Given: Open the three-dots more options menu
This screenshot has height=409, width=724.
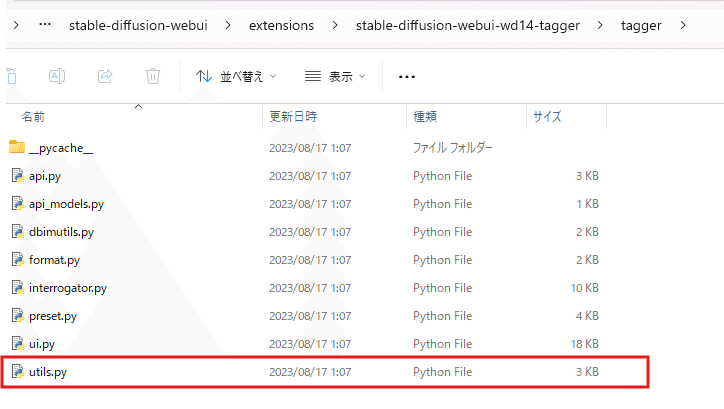Looking at the screenshot, I should click(x=406, y=76).
